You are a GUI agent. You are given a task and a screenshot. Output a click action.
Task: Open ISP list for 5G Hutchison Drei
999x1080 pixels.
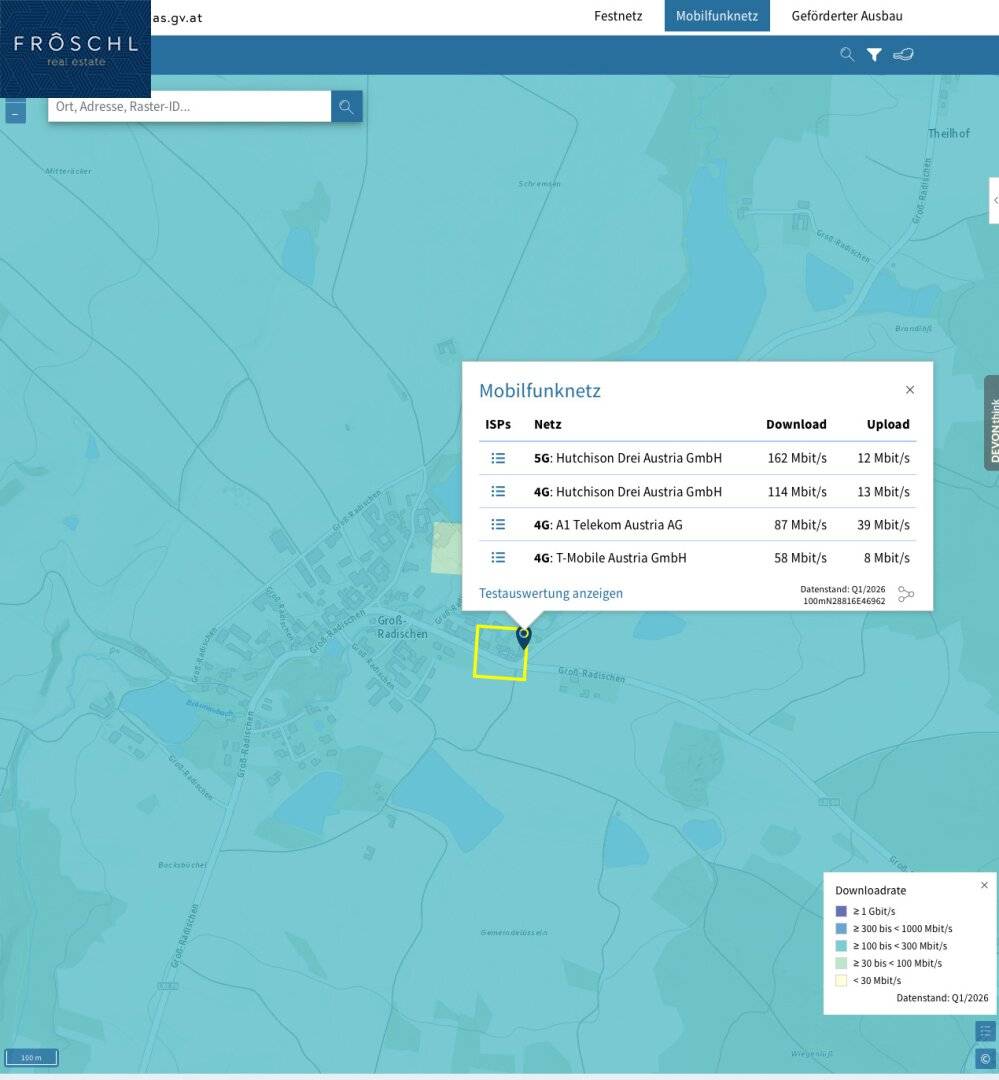tap(498, 458)
